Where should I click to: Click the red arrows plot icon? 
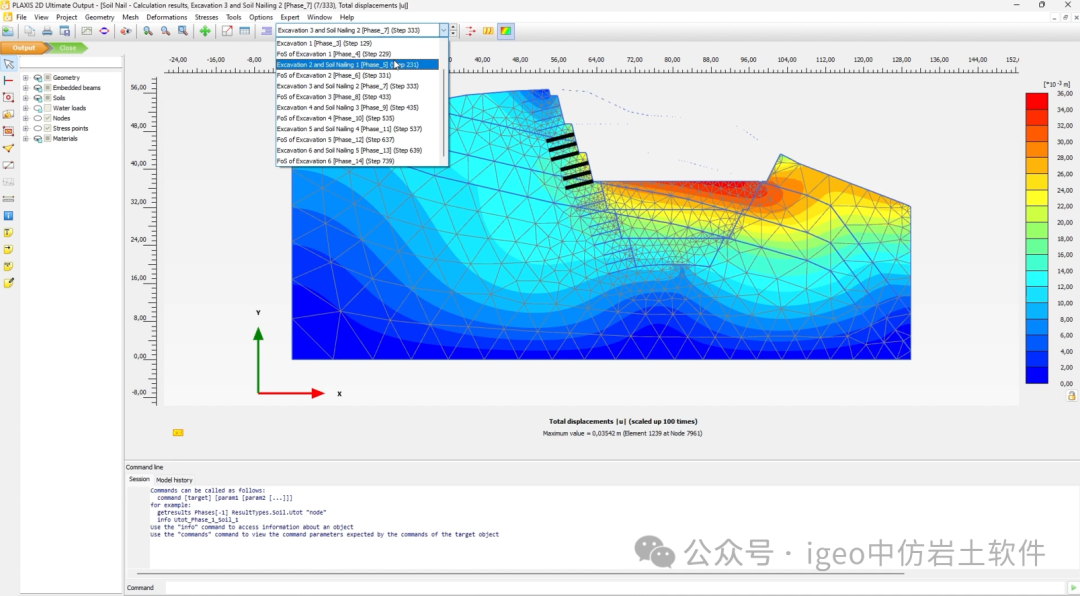(471, 31)
